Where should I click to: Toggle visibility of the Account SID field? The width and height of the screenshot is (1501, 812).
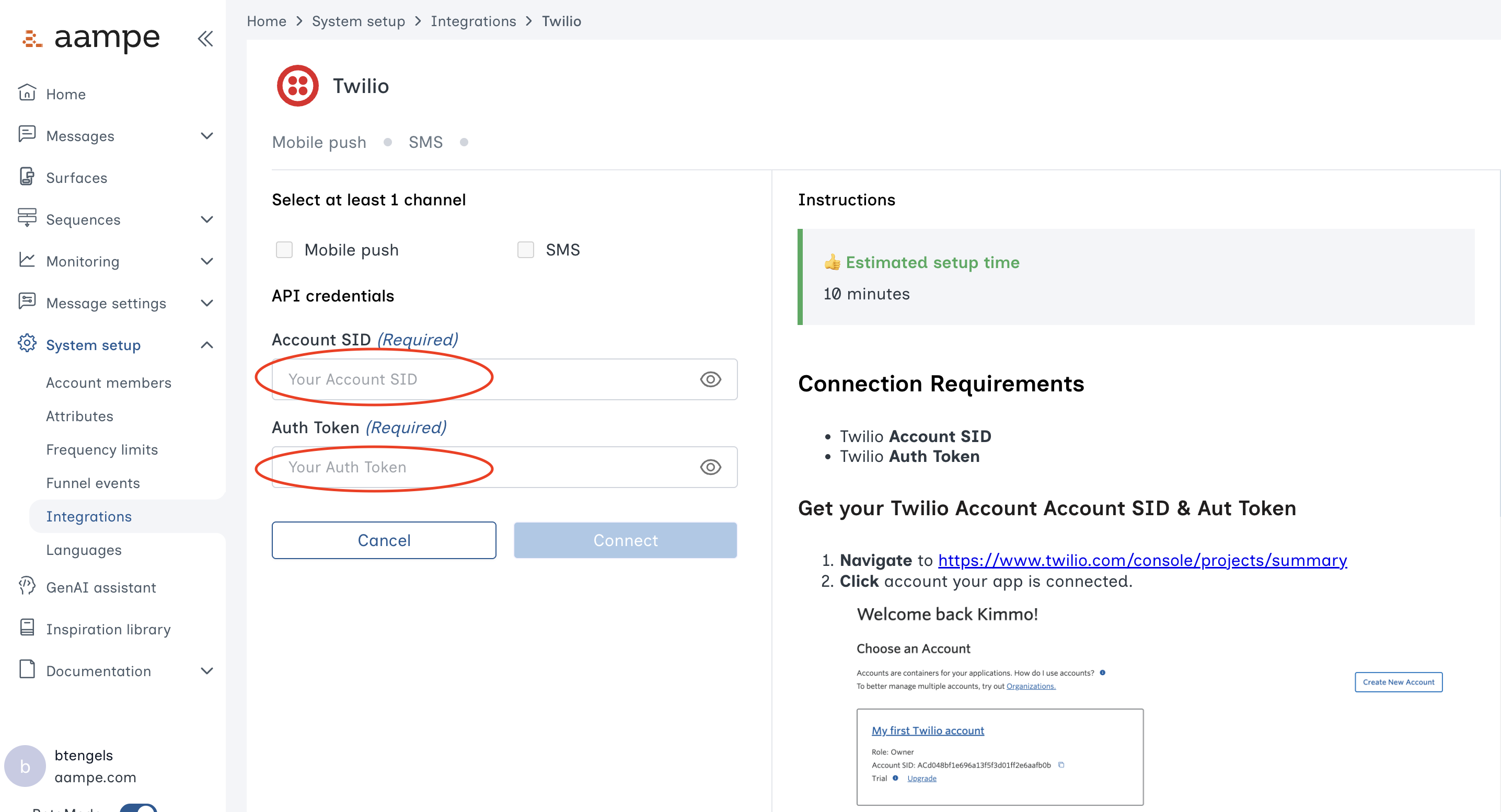click(710, 379)
